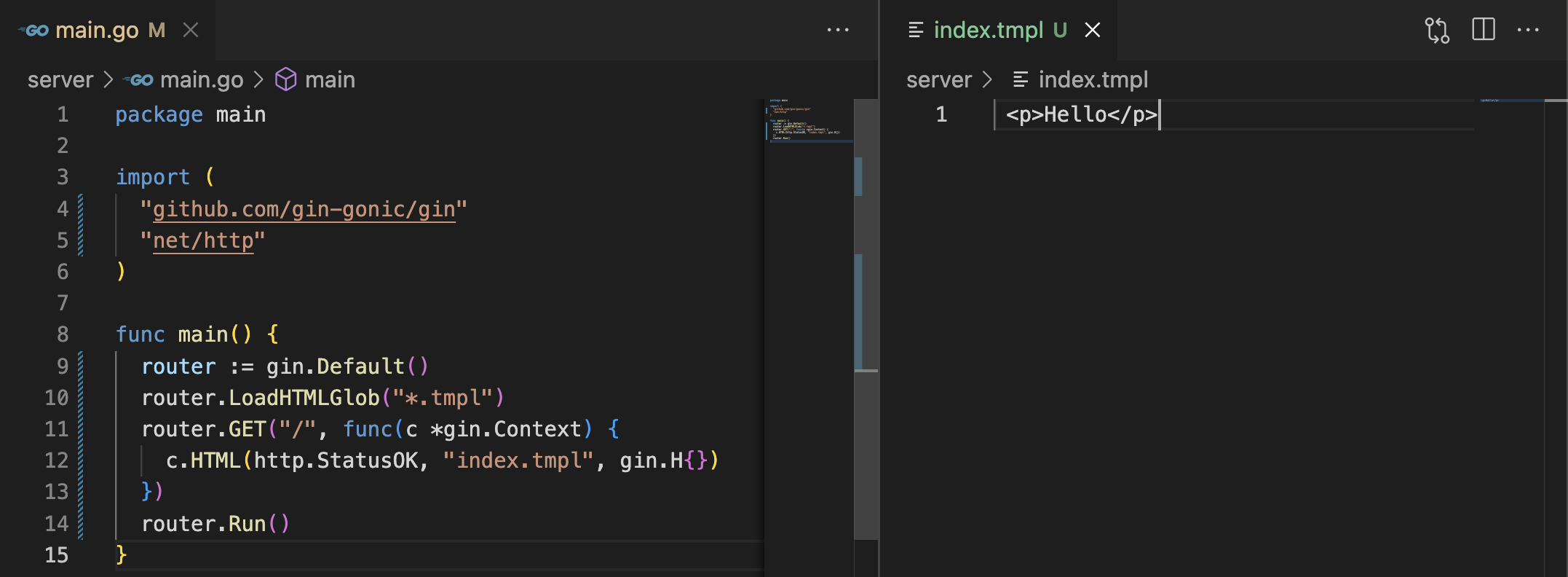Open Changes compare icon for index.tmpl

coord(1437,30)
